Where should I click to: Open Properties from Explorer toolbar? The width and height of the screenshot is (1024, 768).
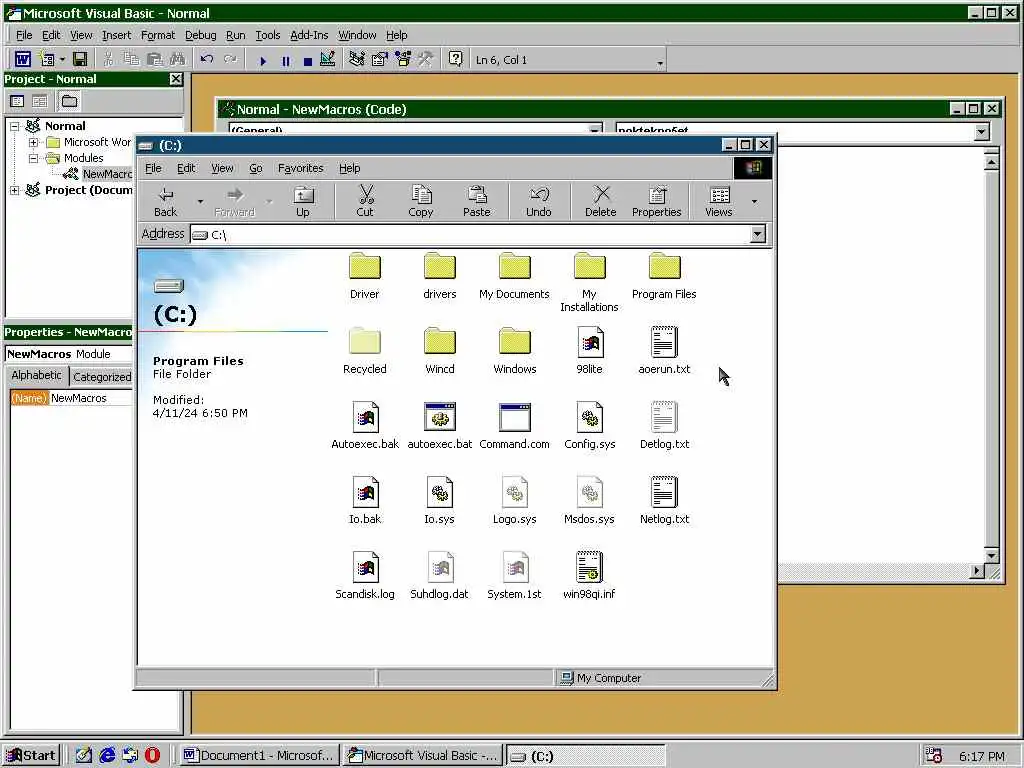coord(656,201)
